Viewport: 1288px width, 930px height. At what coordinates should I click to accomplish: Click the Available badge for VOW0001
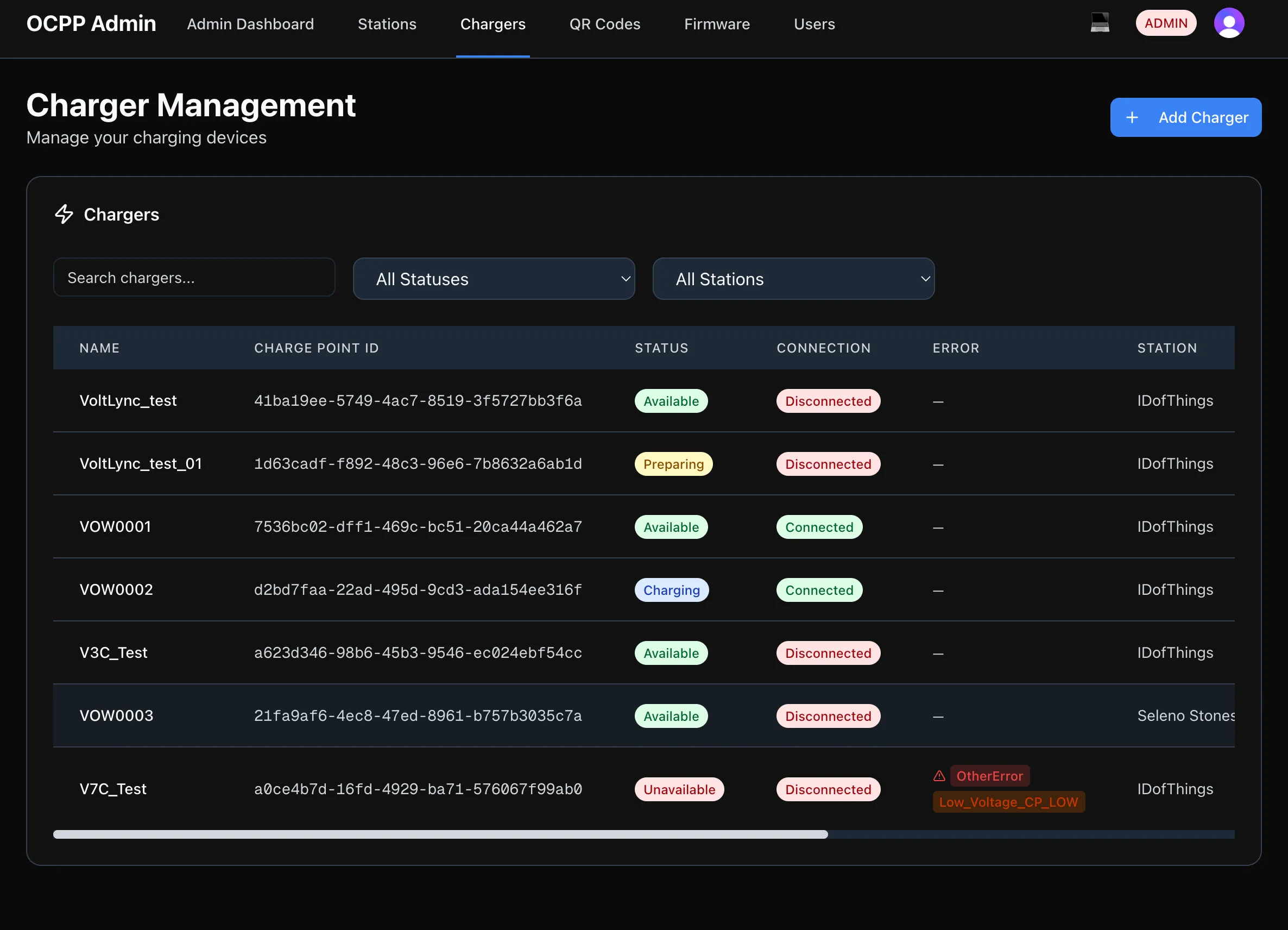pos(671,527)
